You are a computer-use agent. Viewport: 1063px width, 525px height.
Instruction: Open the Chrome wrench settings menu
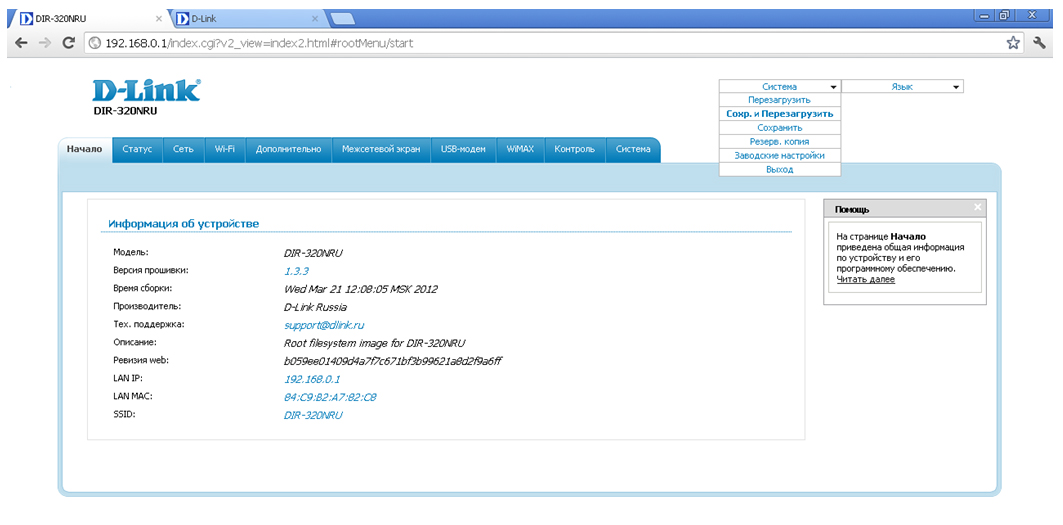point(1040,43)
